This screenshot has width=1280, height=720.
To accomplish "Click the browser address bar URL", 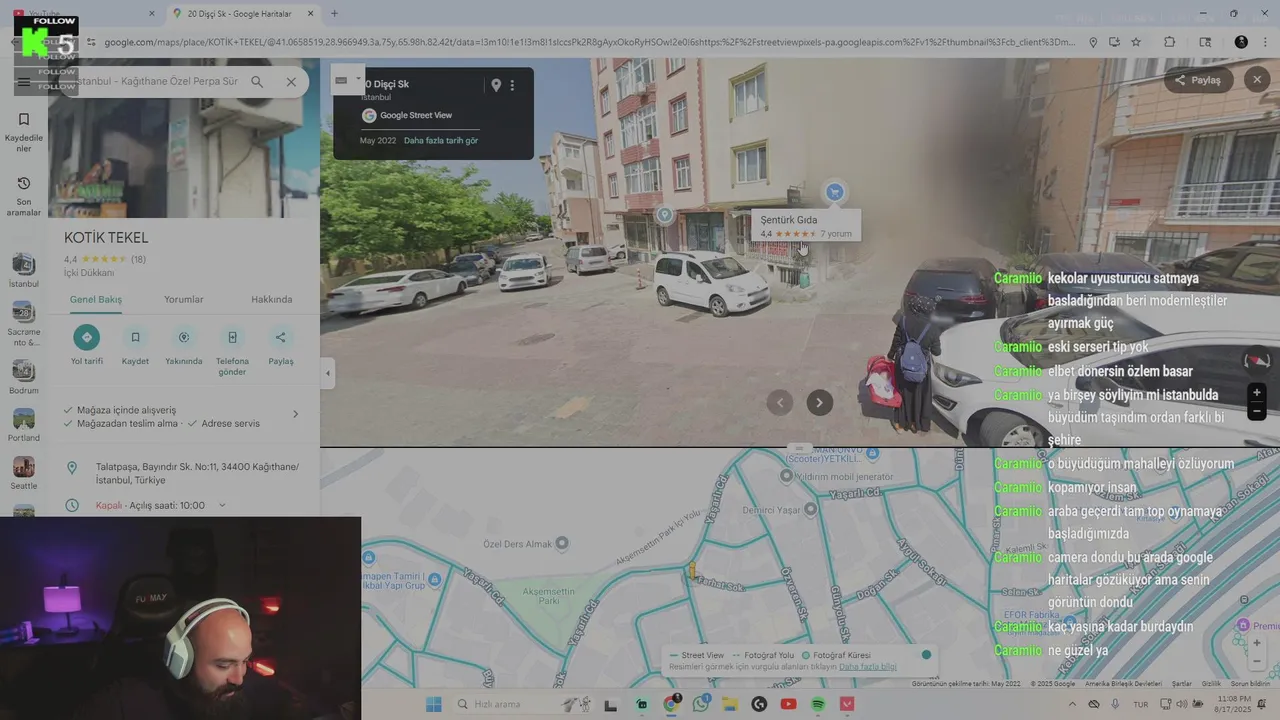I will coord(590,42).
